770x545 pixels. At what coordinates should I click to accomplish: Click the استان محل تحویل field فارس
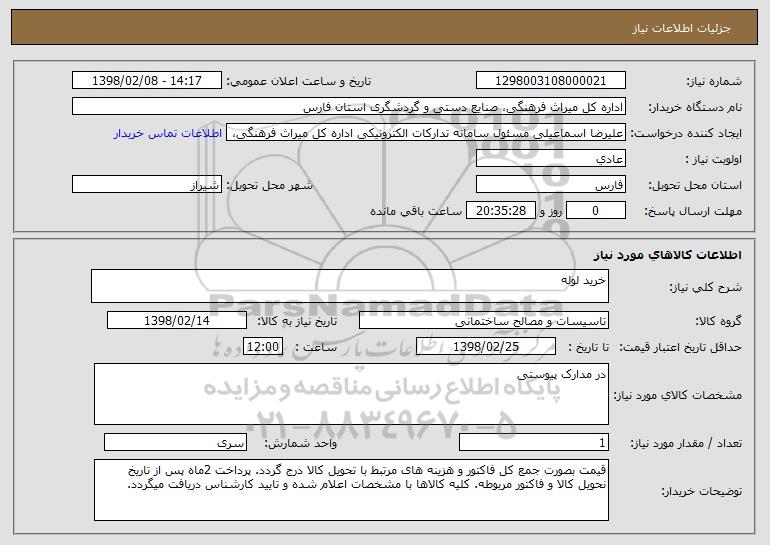(x=550, y=184)
